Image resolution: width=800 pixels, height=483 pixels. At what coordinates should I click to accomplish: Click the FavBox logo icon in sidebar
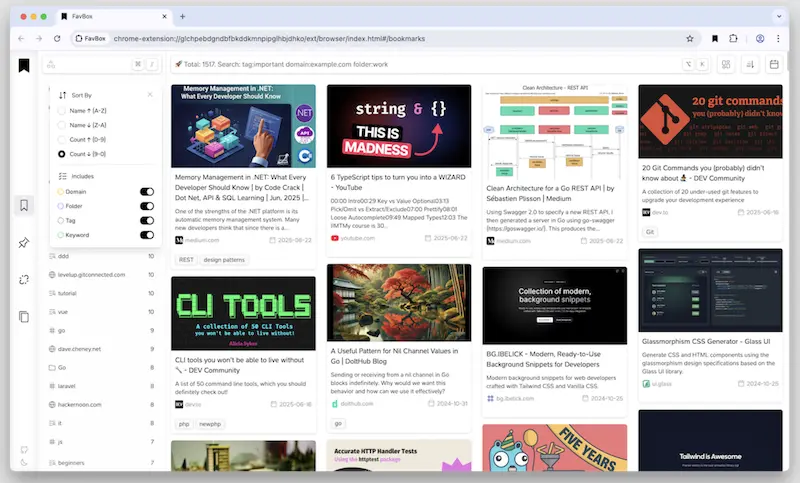pyautogui.click(x=24, y=65)
